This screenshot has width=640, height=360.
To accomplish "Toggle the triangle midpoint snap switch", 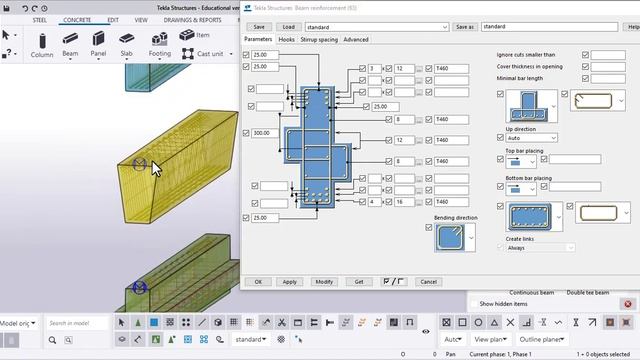I will [x=494, y=322].
